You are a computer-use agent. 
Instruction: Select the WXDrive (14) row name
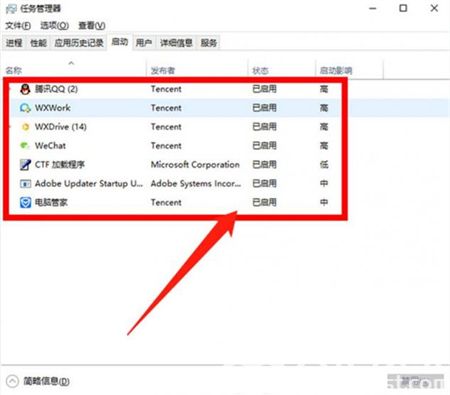tap(61, 127)
